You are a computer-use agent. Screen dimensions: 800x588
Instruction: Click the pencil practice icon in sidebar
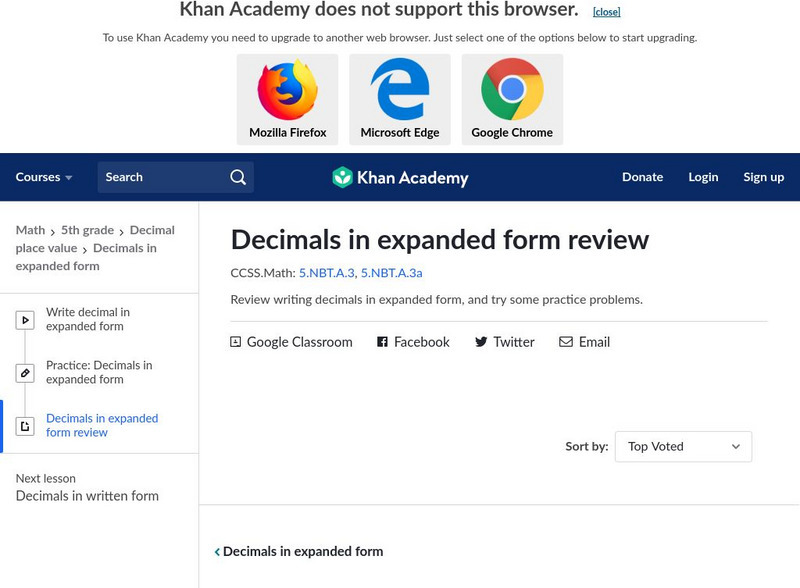25,373
